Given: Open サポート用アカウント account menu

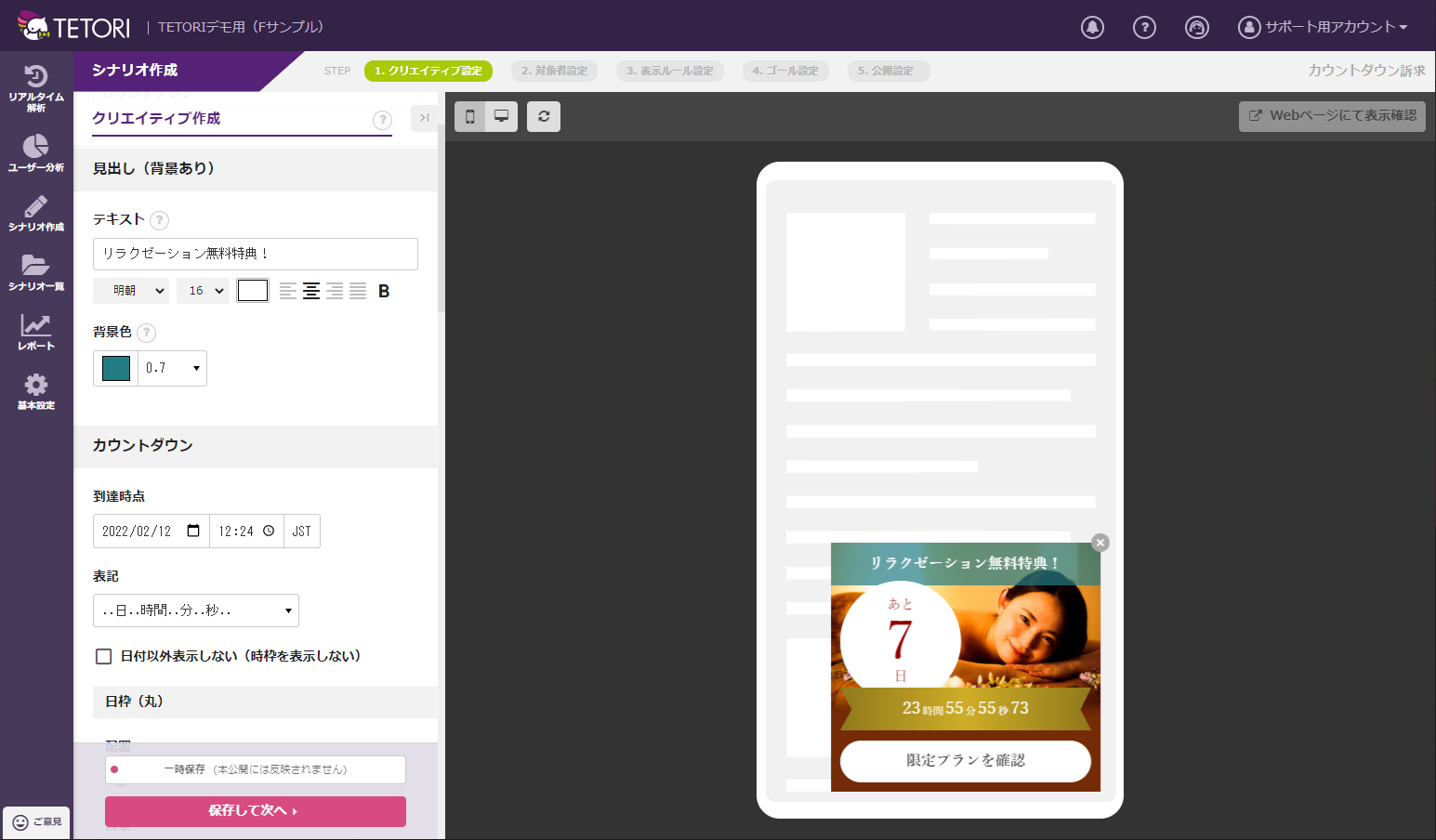Looking at the screenshot, I should point(1323,27).
